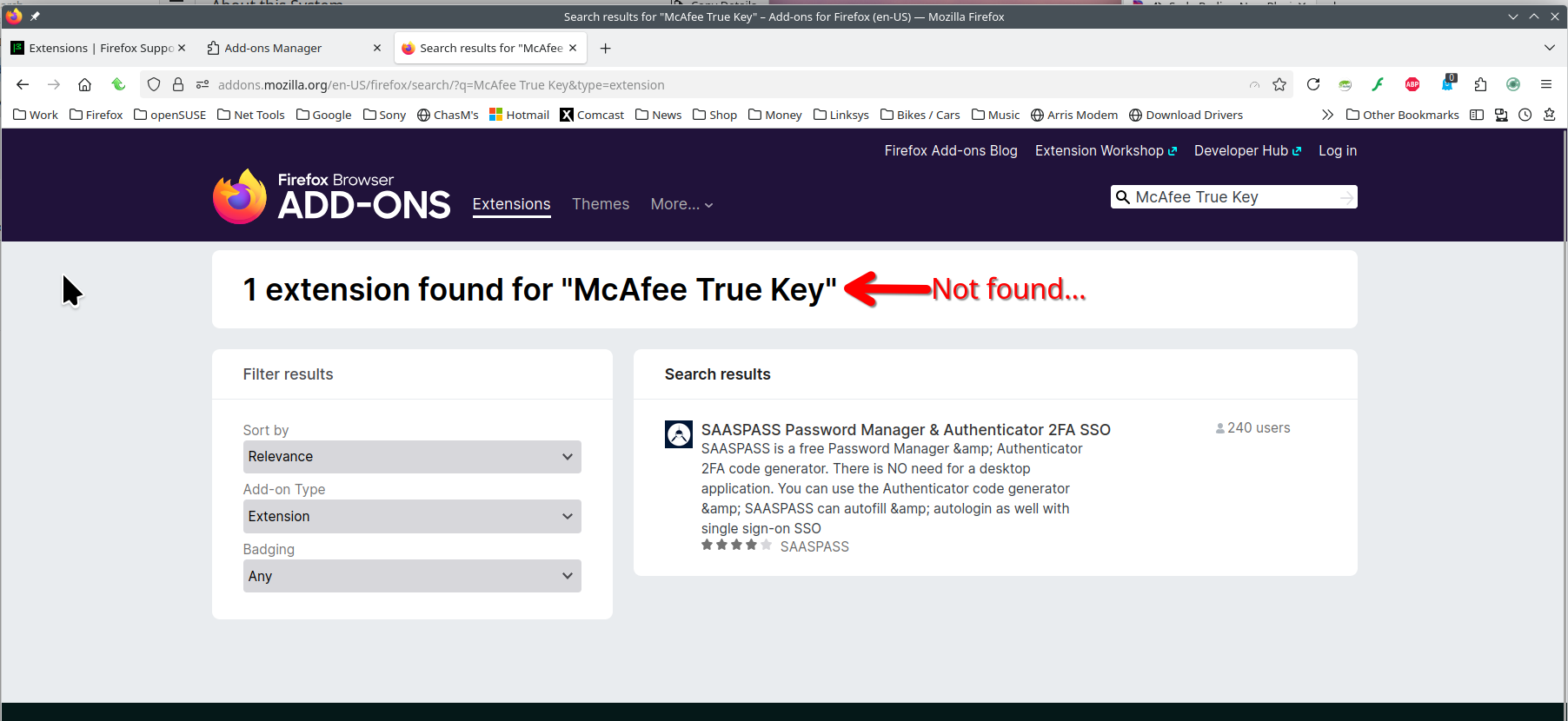
Task: Click the McAfee True Key search field
Action: coord(1234,197)
